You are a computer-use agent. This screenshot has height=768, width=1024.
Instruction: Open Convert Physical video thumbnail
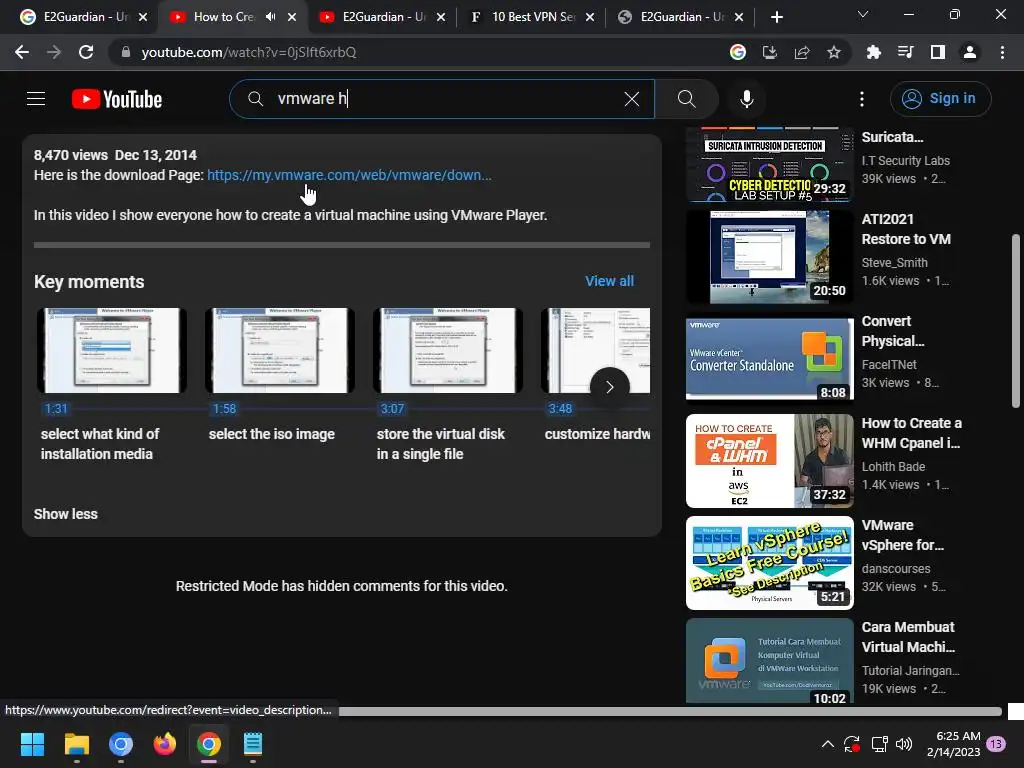coord(769,359)
